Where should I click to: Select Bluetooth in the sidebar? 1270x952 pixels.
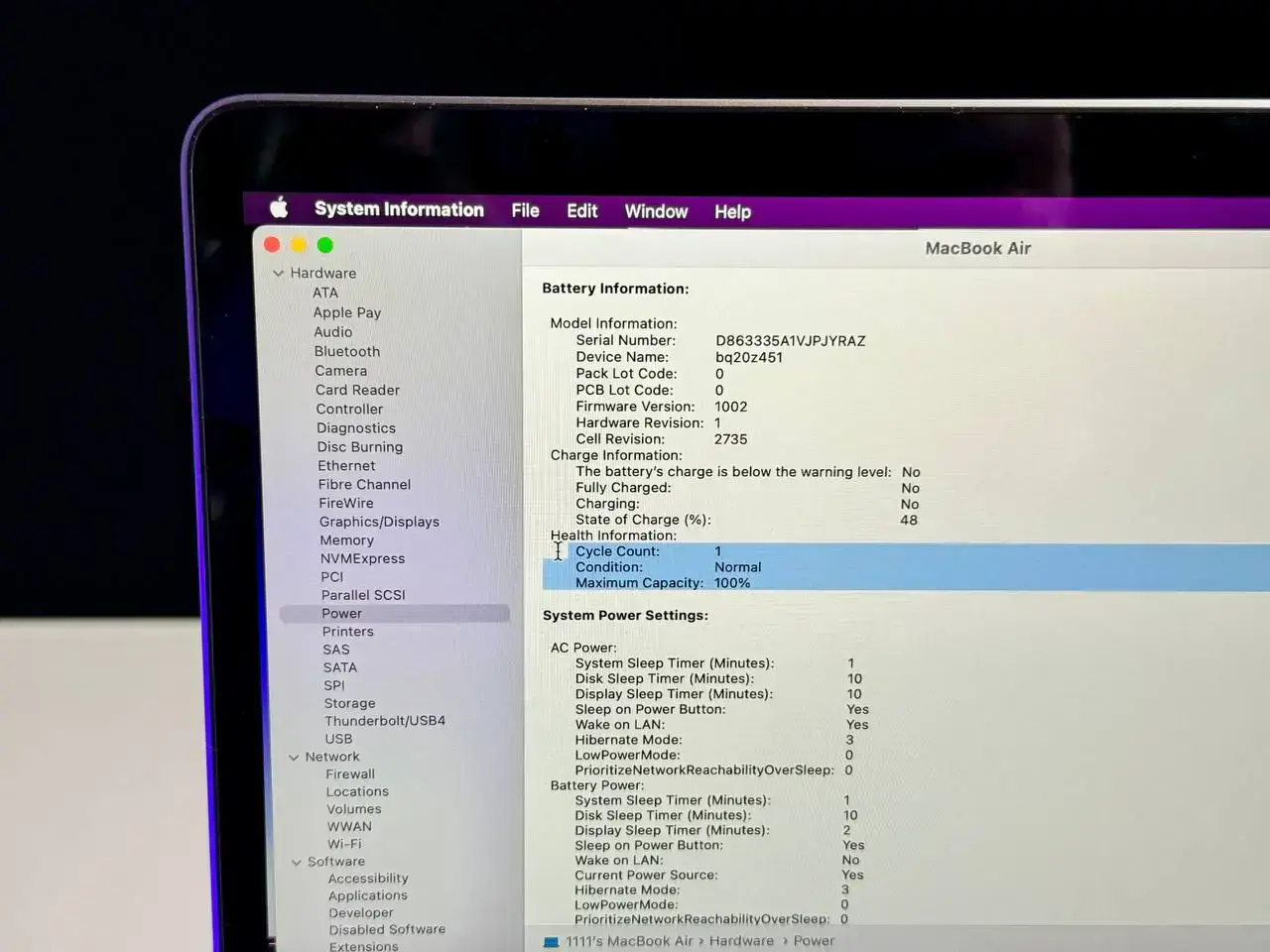(x=347, y=351)
